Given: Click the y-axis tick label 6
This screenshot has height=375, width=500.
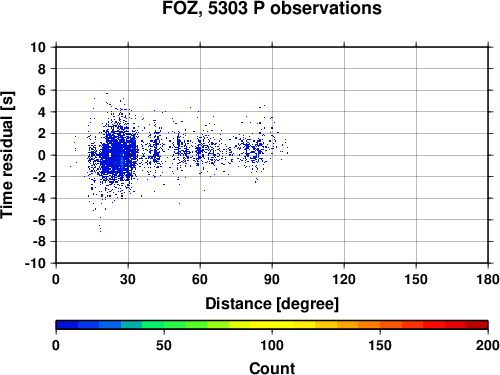Looking at the screenshot, I should (42, 90).
